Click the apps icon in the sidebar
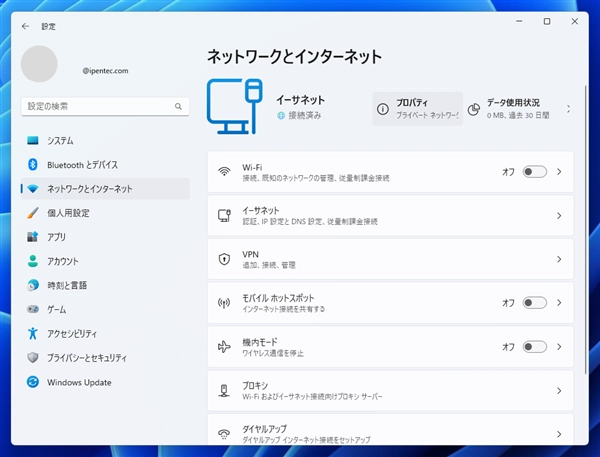600x457 pixels. click(33, 237)
